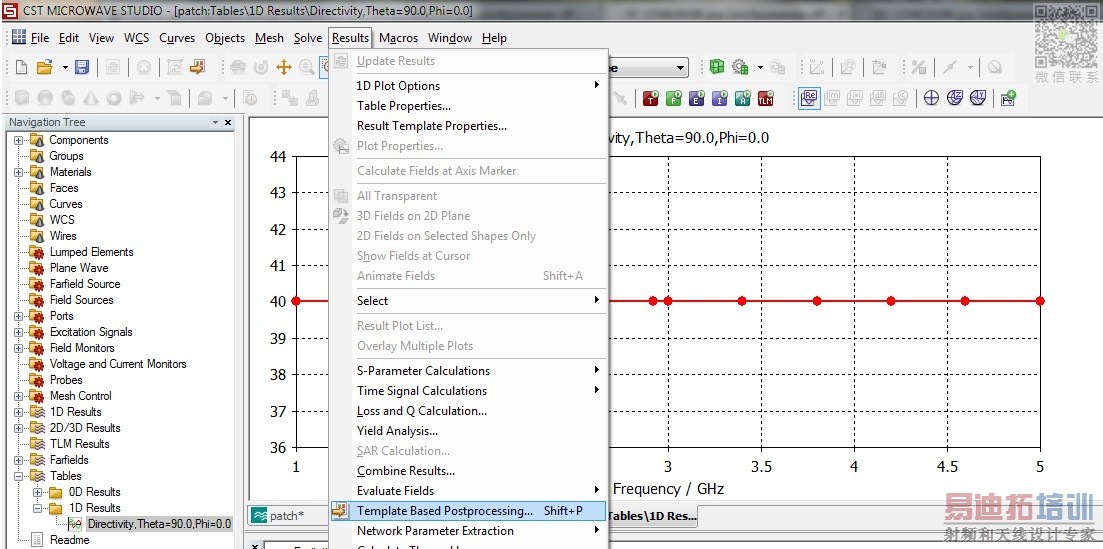The image size is (1103, 549).
Task: Open 1D Plot Options submenu
Action: coord(468,86)
